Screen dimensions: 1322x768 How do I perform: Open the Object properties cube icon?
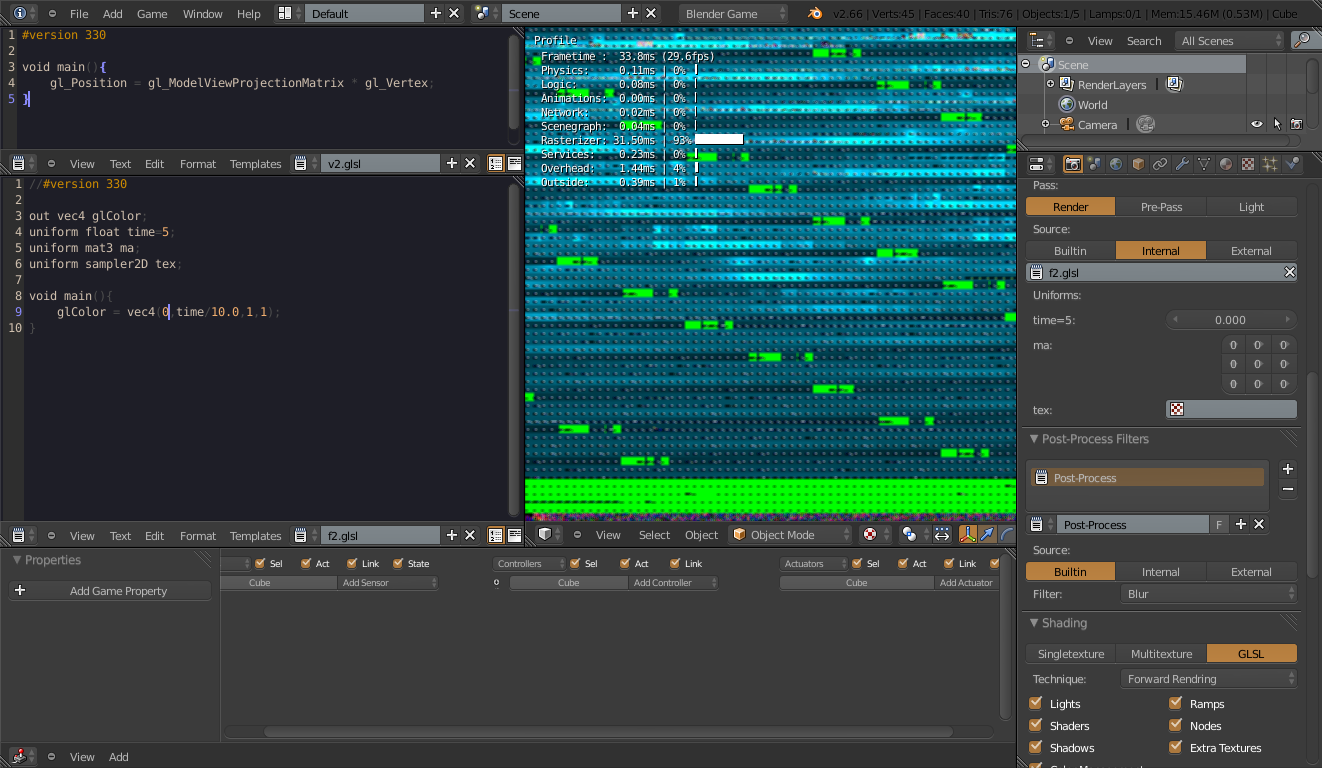1138,164
